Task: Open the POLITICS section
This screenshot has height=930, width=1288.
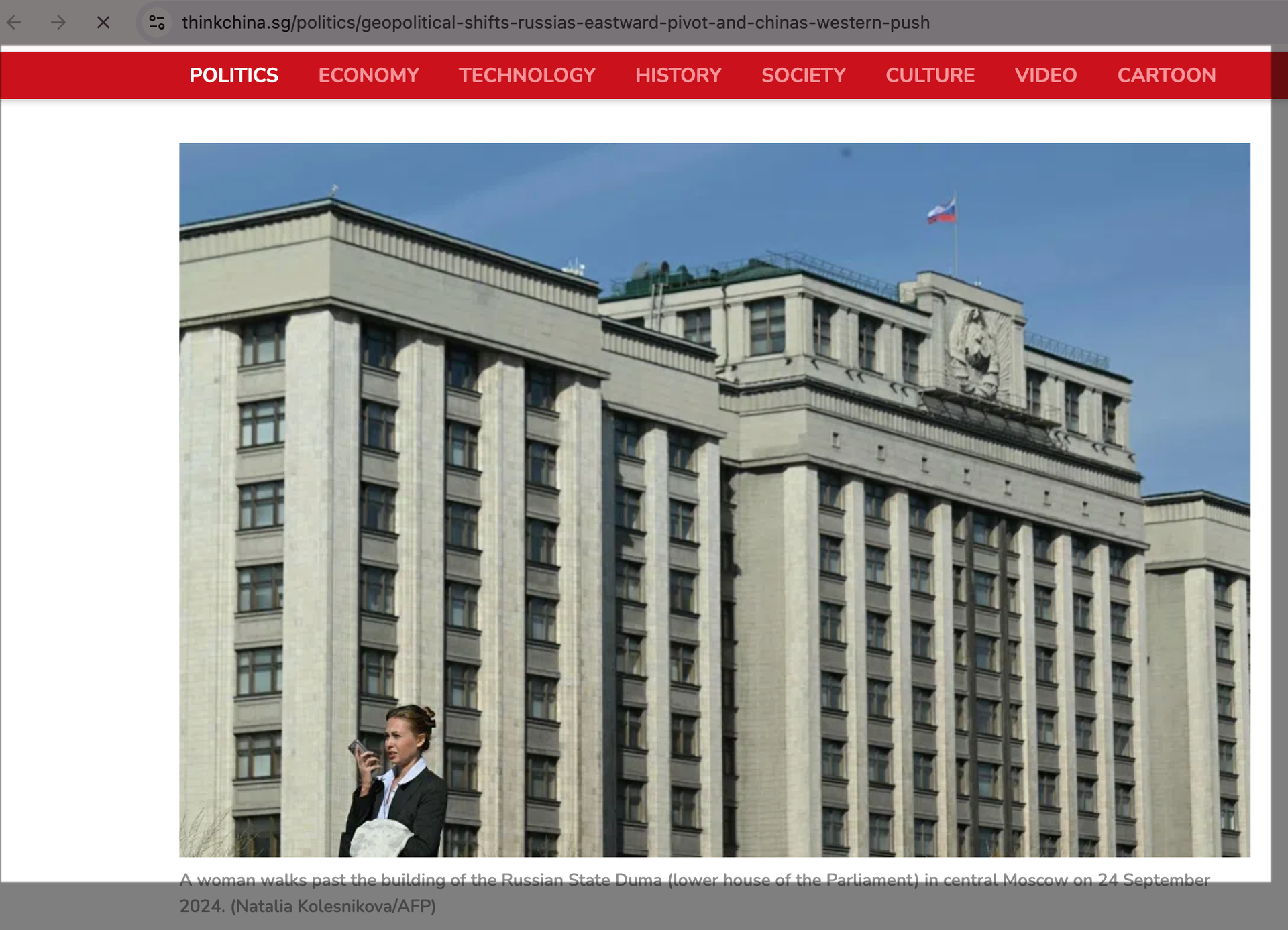Action: (233, 75)
